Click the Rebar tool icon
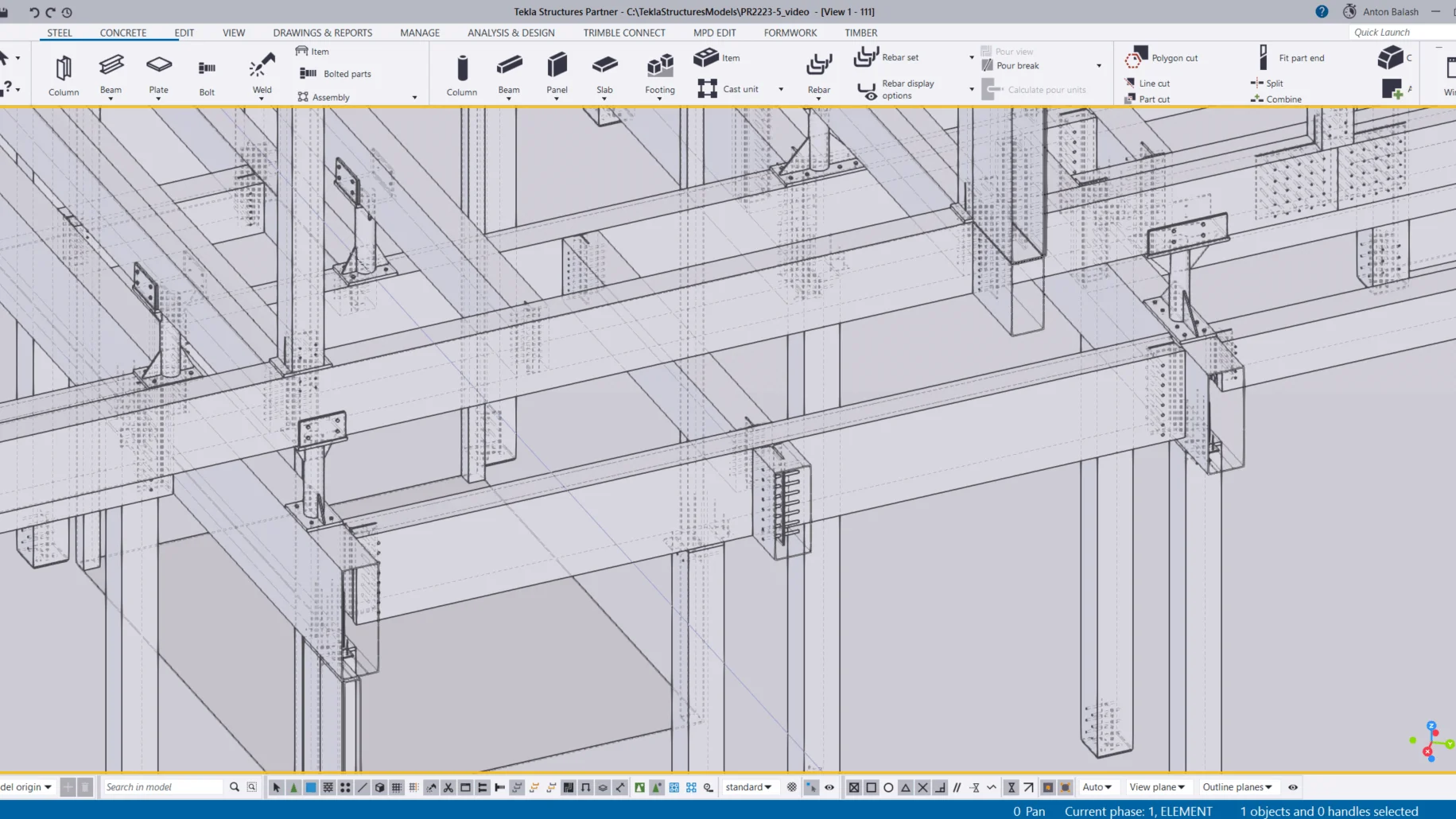 818,73
